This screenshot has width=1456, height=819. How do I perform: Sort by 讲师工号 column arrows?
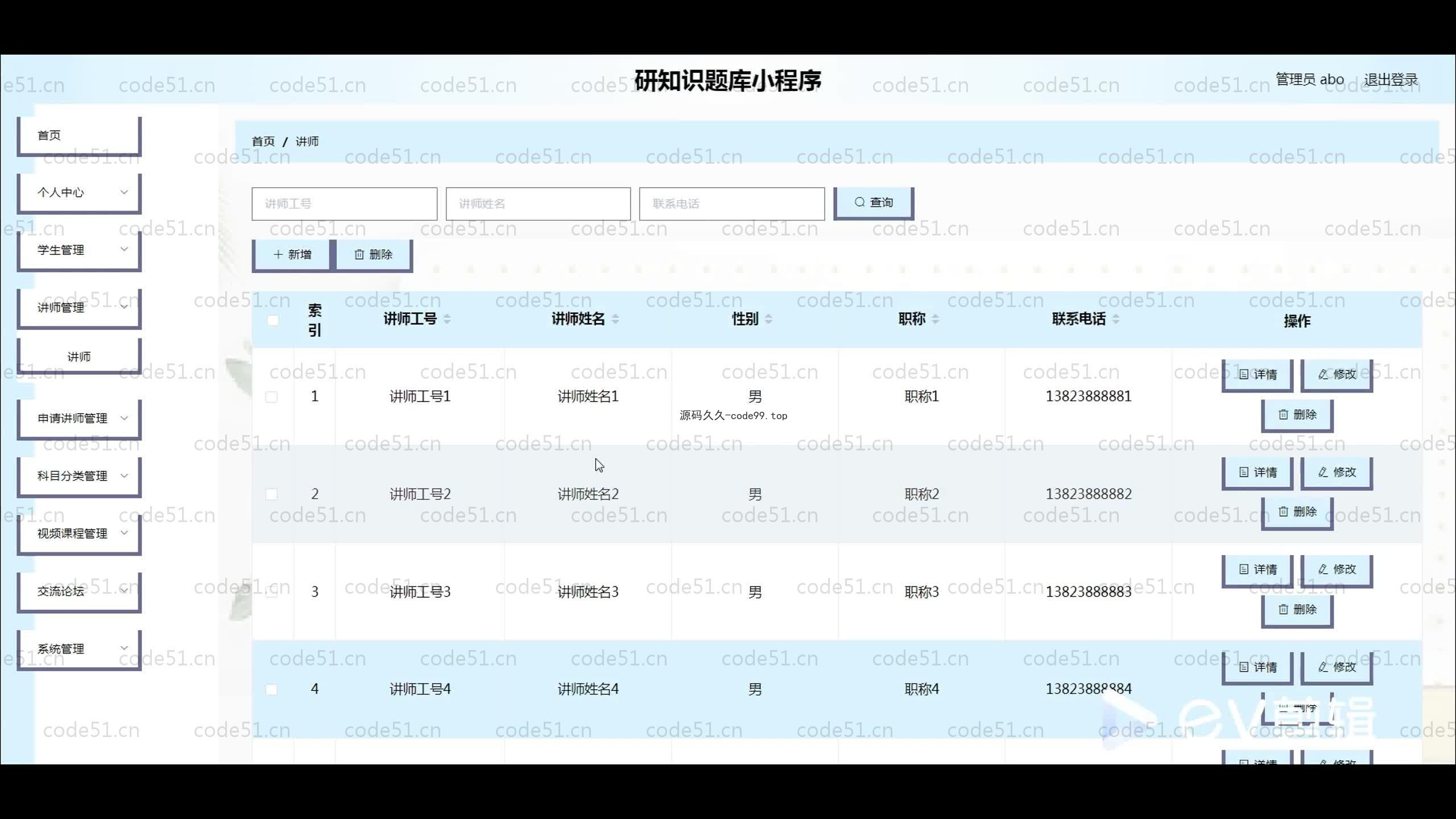pyautogui.click(x=447, y=319)
